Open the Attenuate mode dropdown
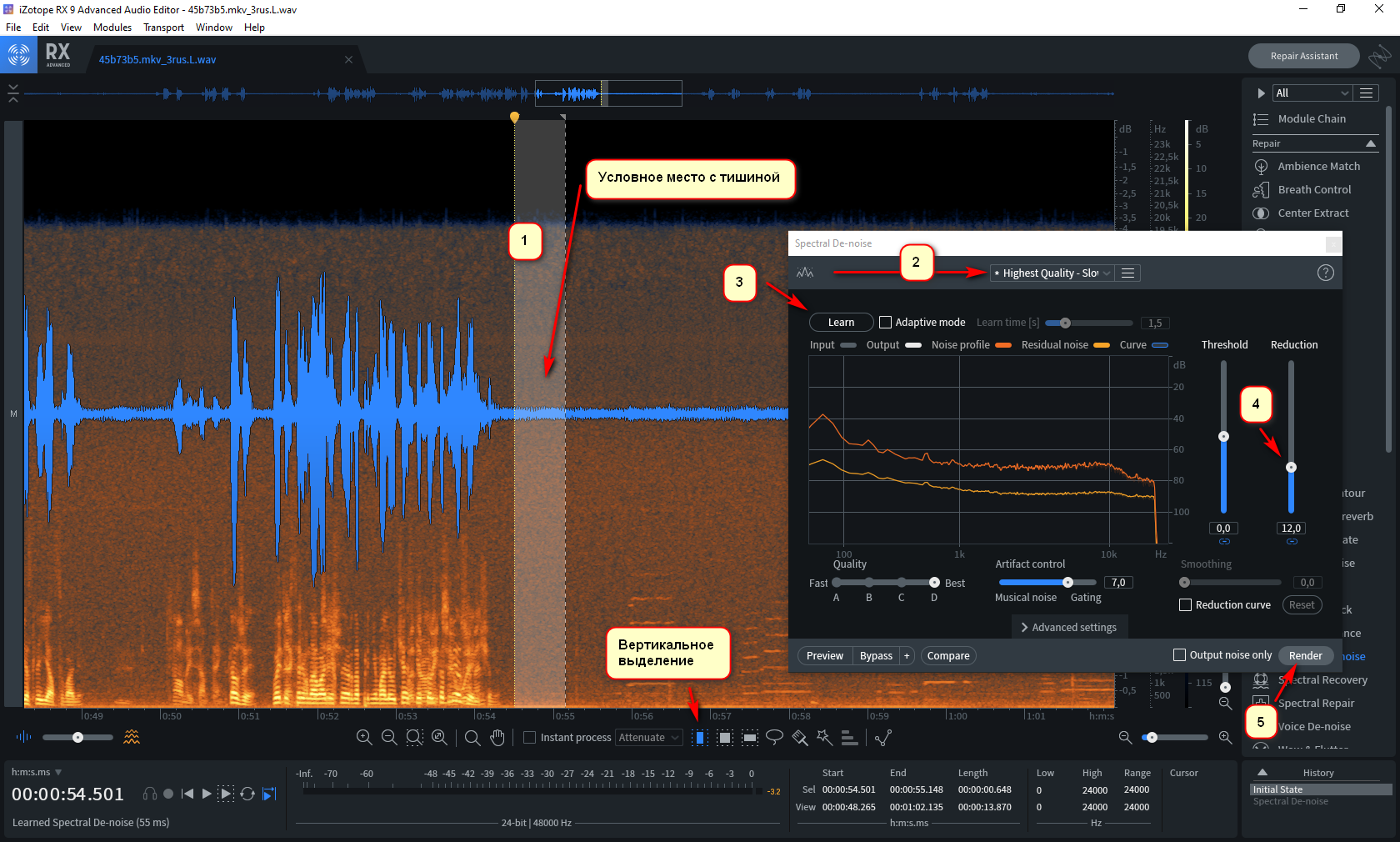Viewport: 1400px width, 842px height. pyautogui.click(x=648, y=738)
